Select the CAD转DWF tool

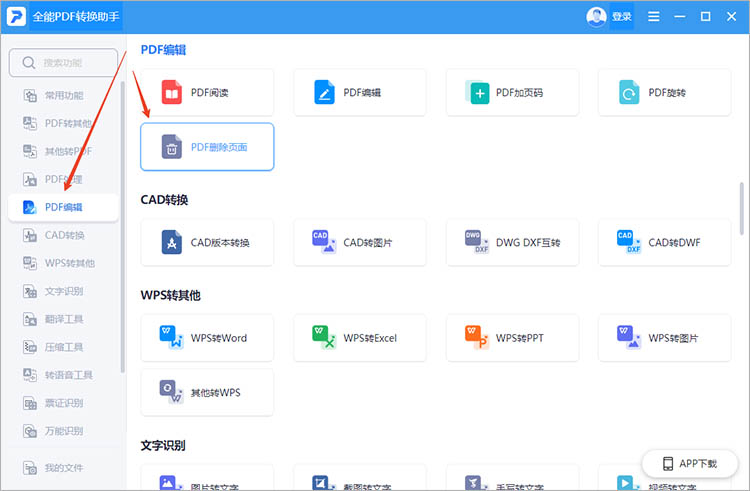click(x=665, y=242)
